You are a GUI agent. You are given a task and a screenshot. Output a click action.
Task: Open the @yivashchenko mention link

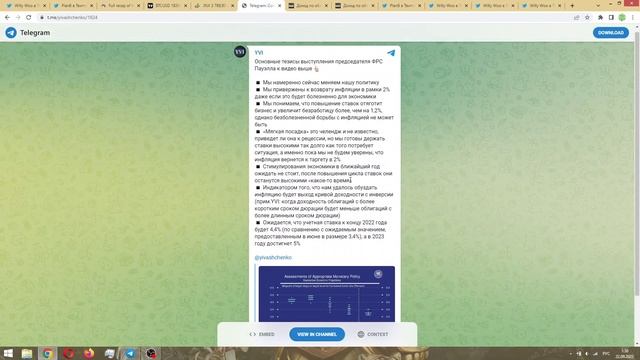point(273,258)
